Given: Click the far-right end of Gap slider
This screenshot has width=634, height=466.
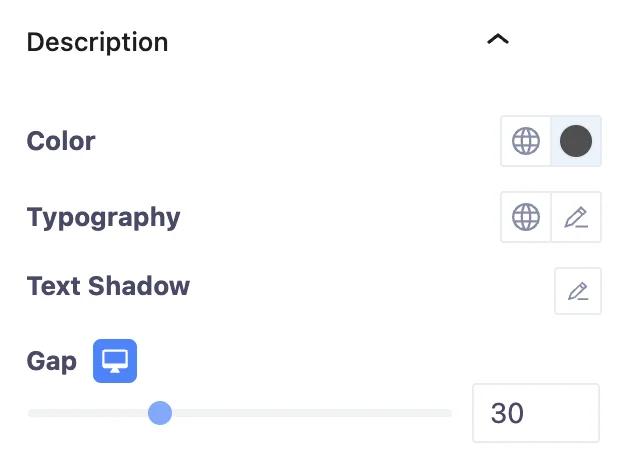Looking at the screenshot, I should coord(449,413).
